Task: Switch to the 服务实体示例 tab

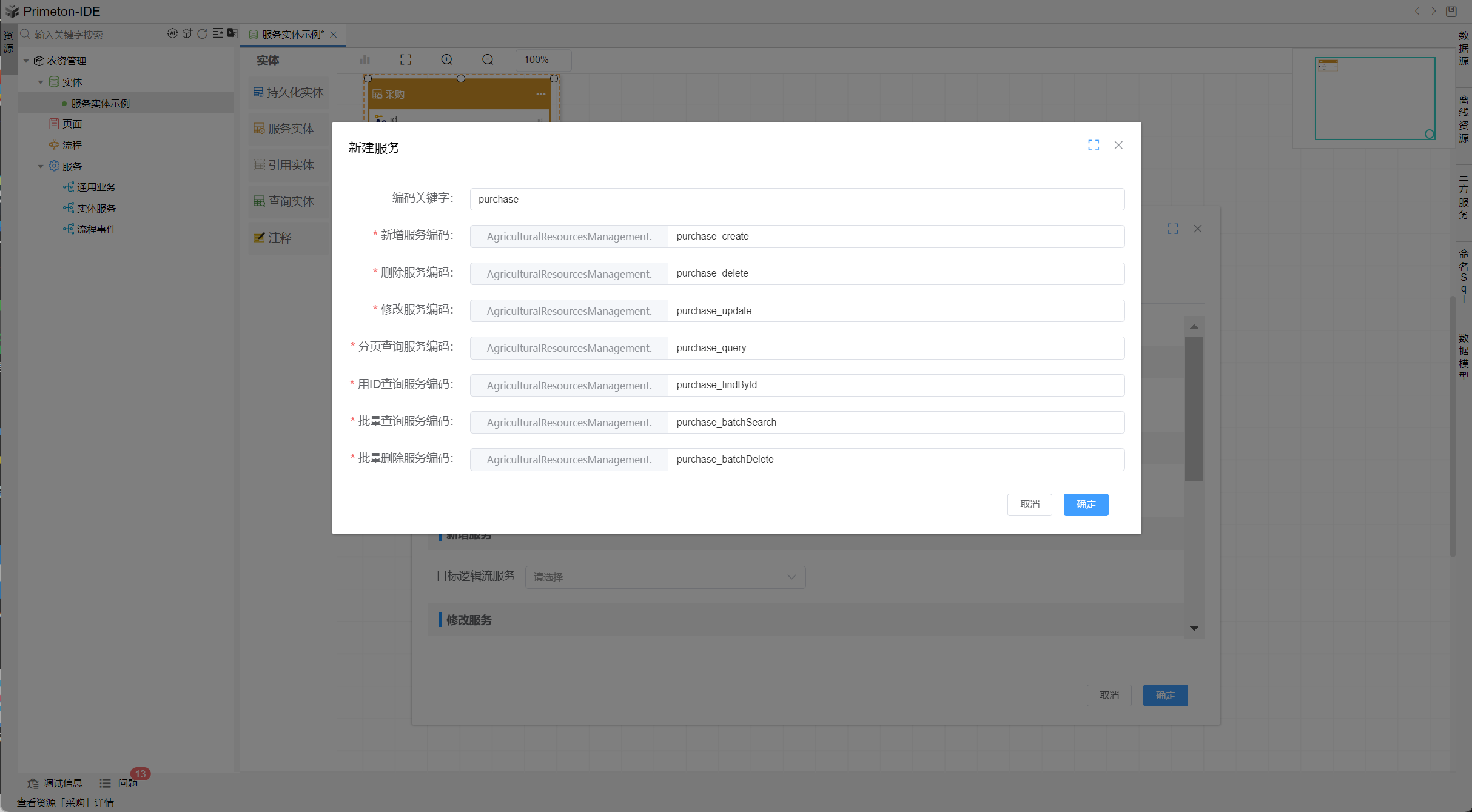Action: point(292,35)
